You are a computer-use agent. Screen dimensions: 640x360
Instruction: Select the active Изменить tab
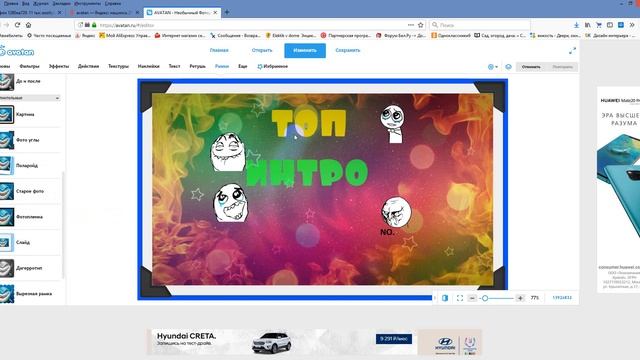point(305,51)
